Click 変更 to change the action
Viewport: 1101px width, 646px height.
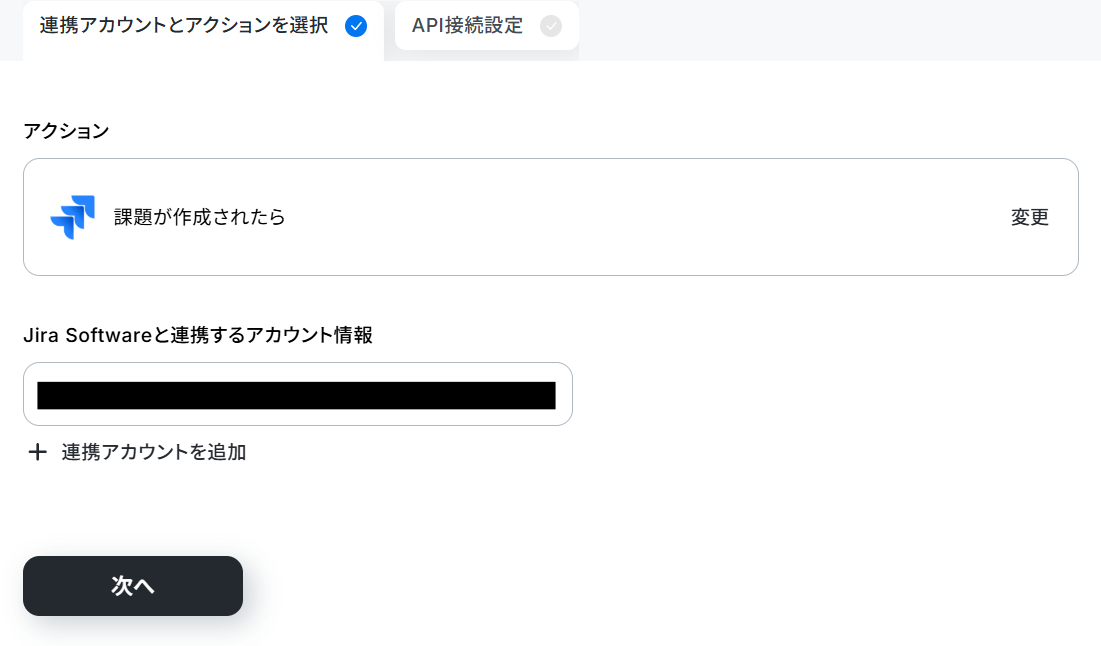[x=1029, y=217]
